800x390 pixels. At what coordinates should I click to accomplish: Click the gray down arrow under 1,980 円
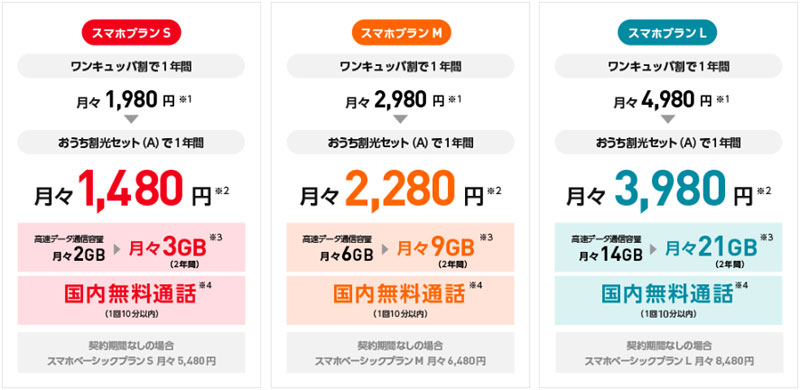132,119
